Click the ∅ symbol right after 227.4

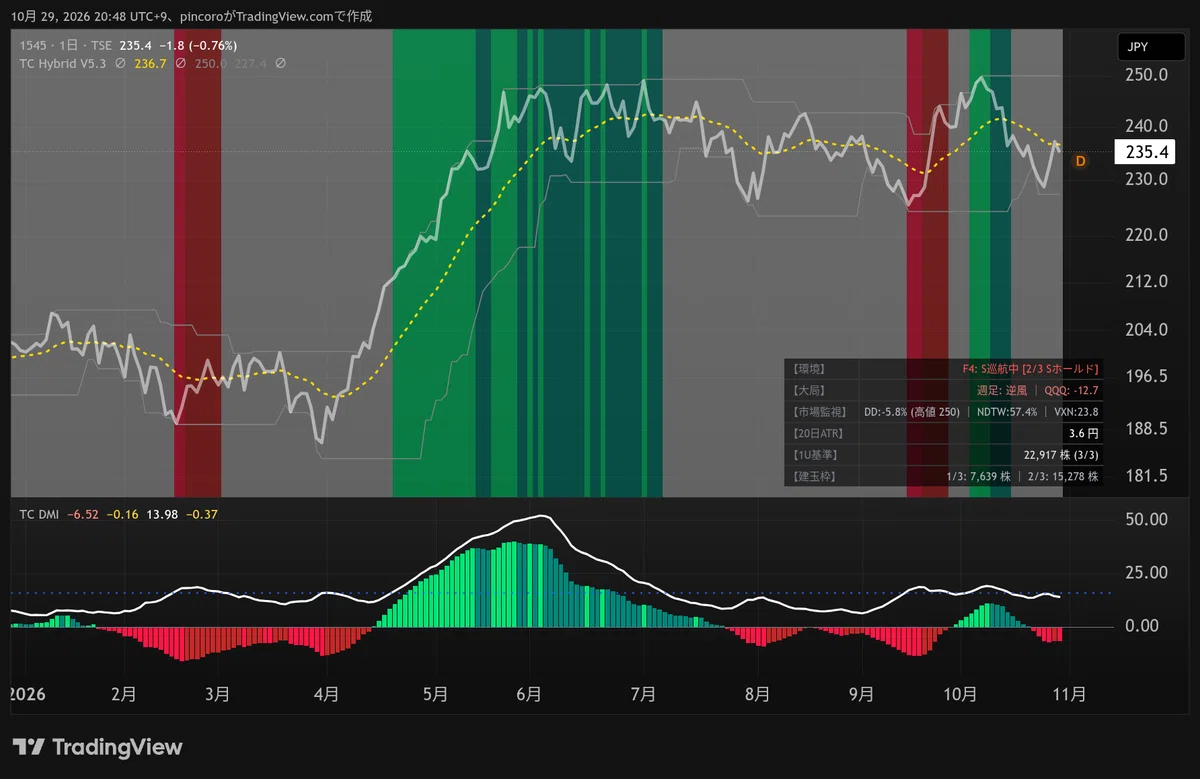281,63
